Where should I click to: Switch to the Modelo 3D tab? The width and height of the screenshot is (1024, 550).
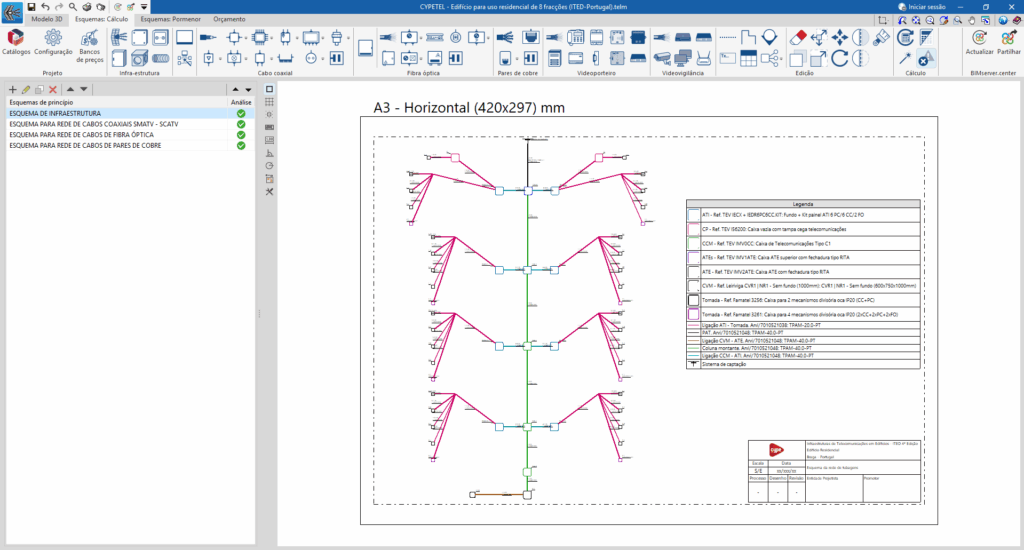[47, 19]
